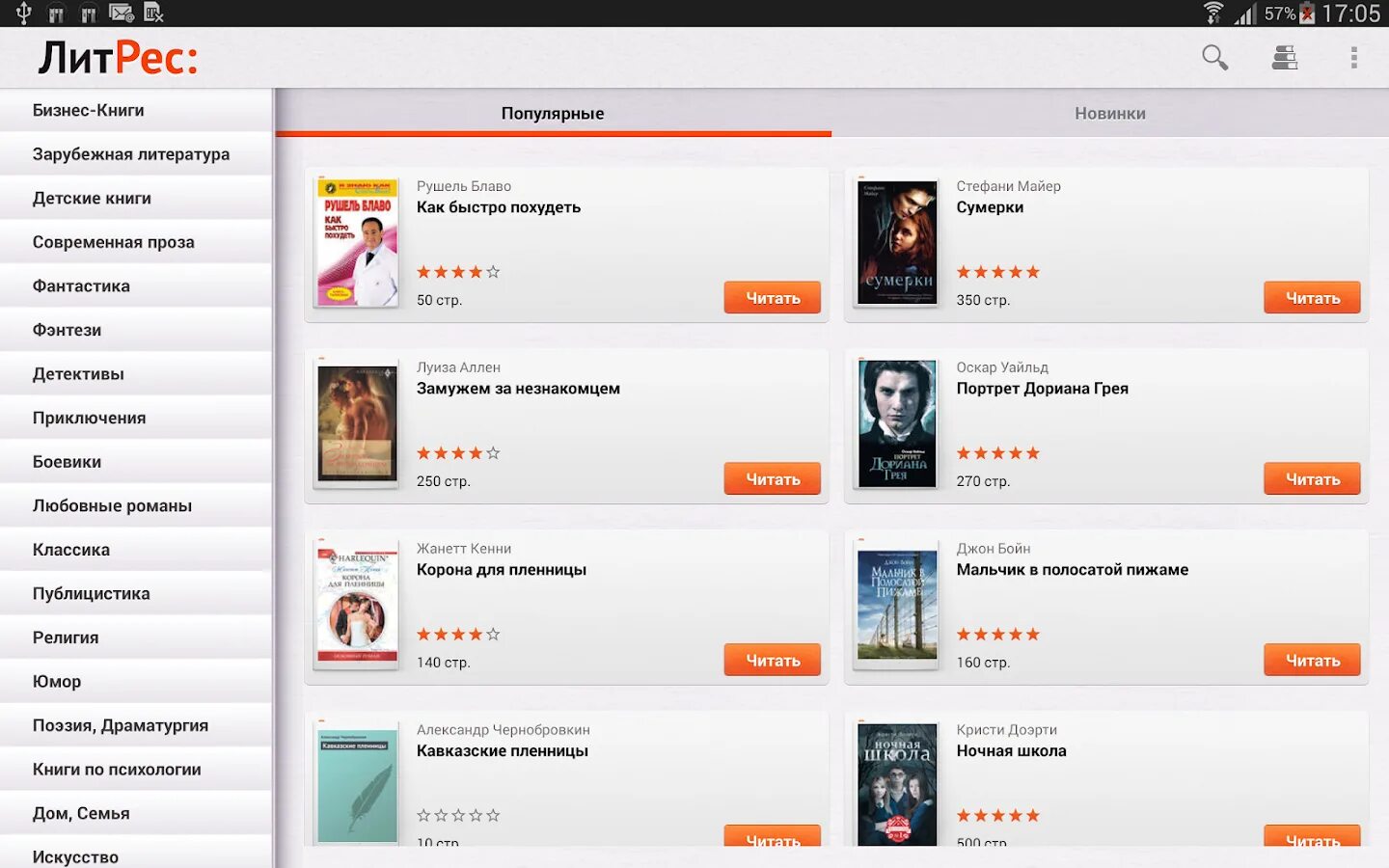Select Юмор category
This screenshot has height=868, width=1389.
coord(136,681)
